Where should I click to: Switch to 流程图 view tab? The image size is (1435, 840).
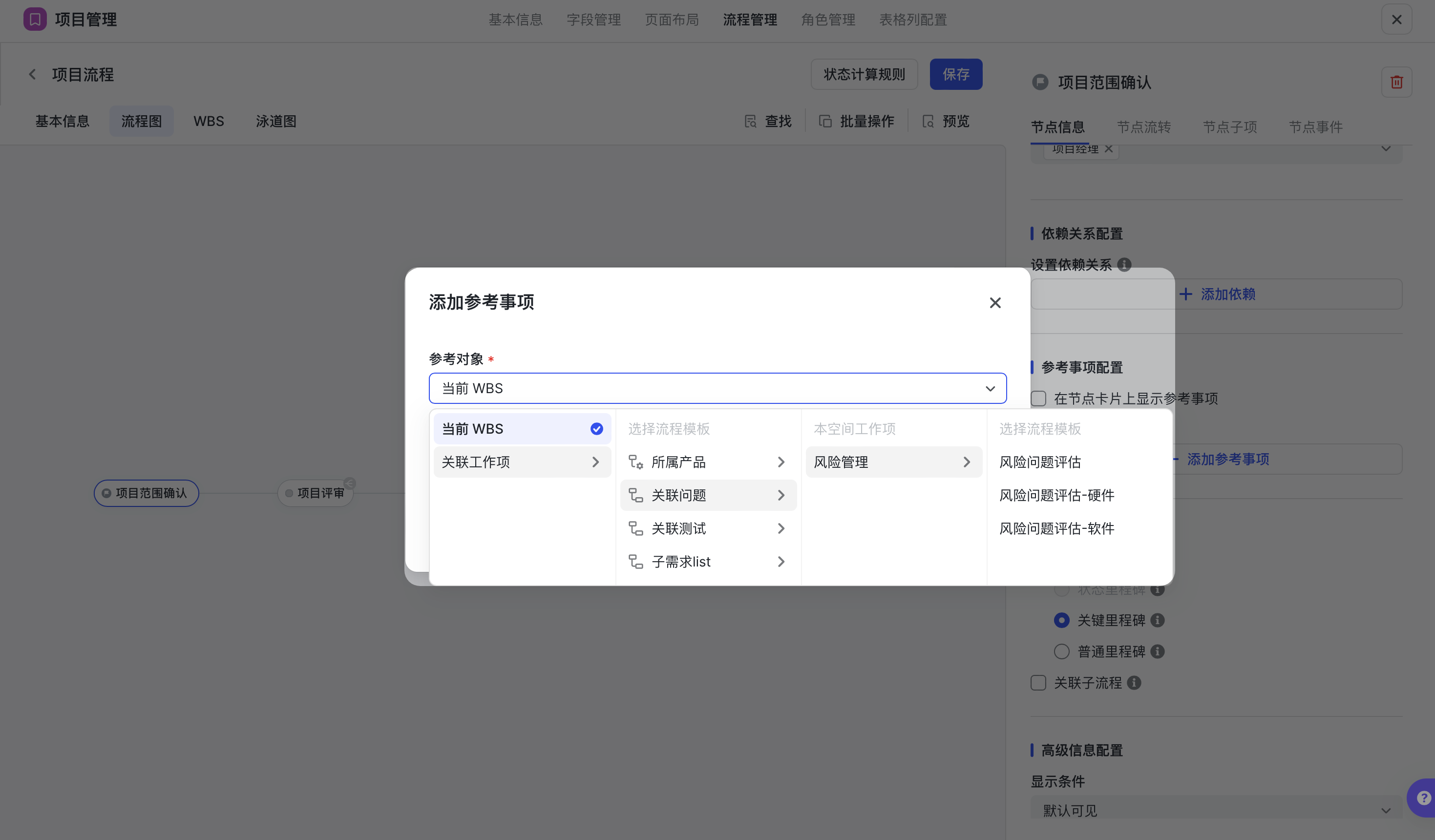click(141, 121)
